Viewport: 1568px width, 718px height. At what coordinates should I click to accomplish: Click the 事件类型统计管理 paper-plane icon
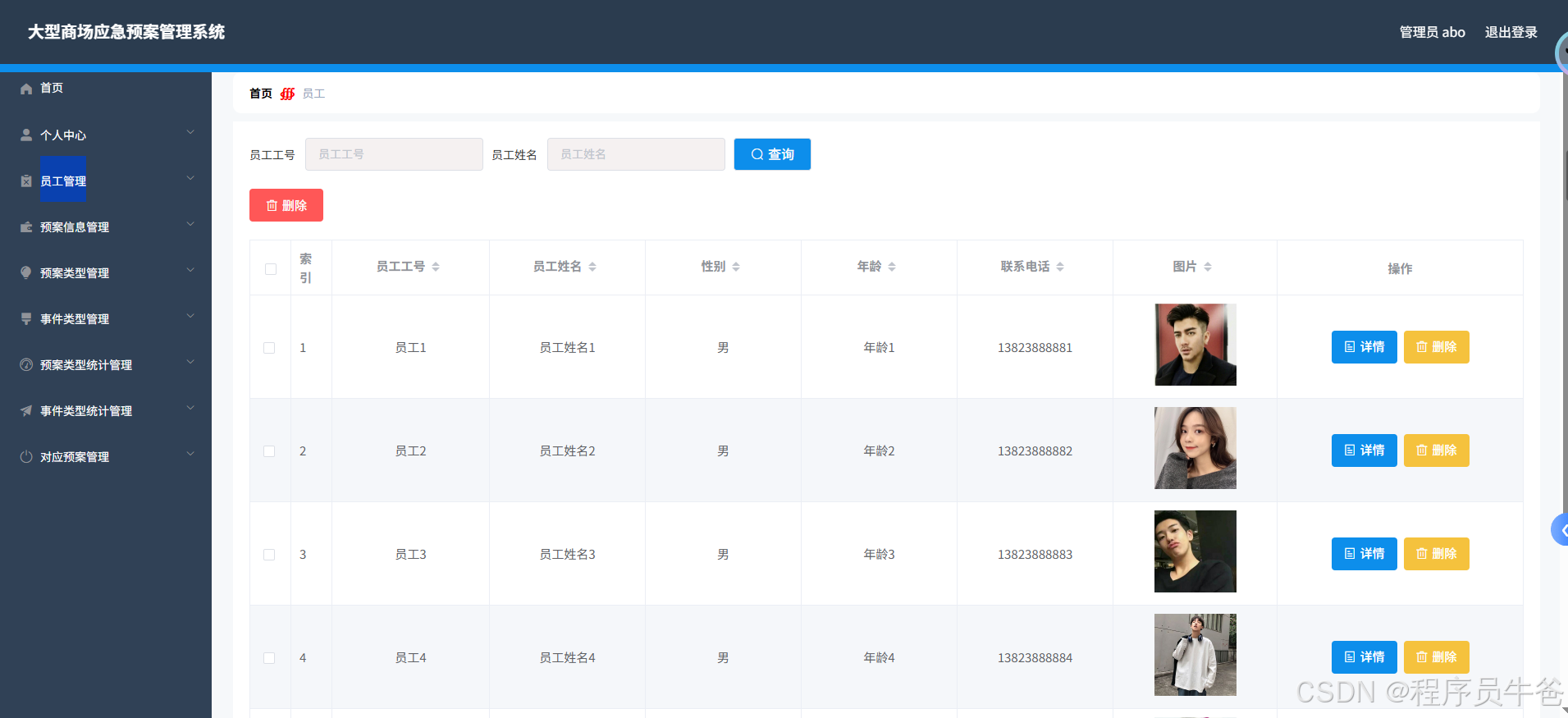pos(26,411)
